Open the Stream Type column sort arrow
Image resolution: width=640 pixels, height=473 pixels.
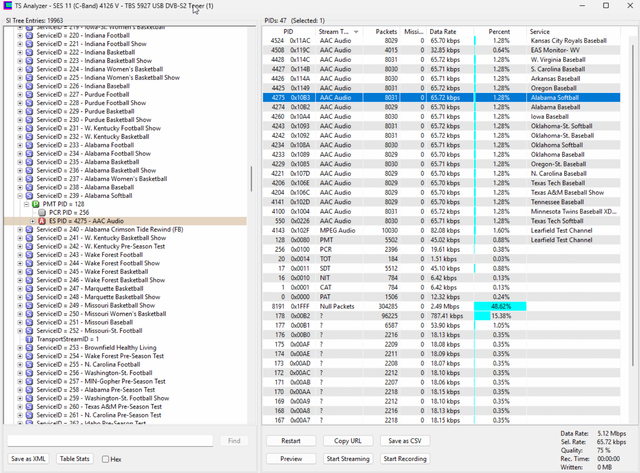click(356, 32)
